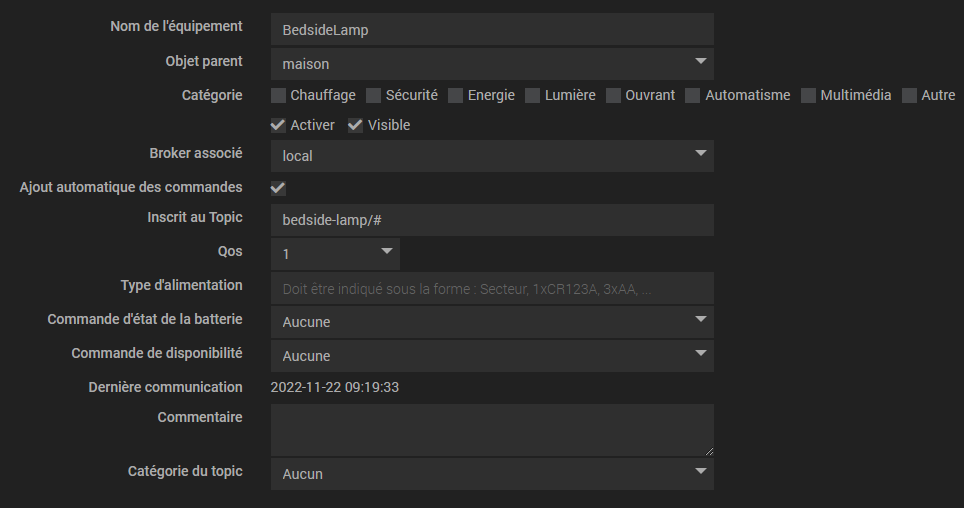Viewport: 964px width, 508px height.
Task: Open Commande d'état de la batterie dropdown
Action: pos(492,322)
